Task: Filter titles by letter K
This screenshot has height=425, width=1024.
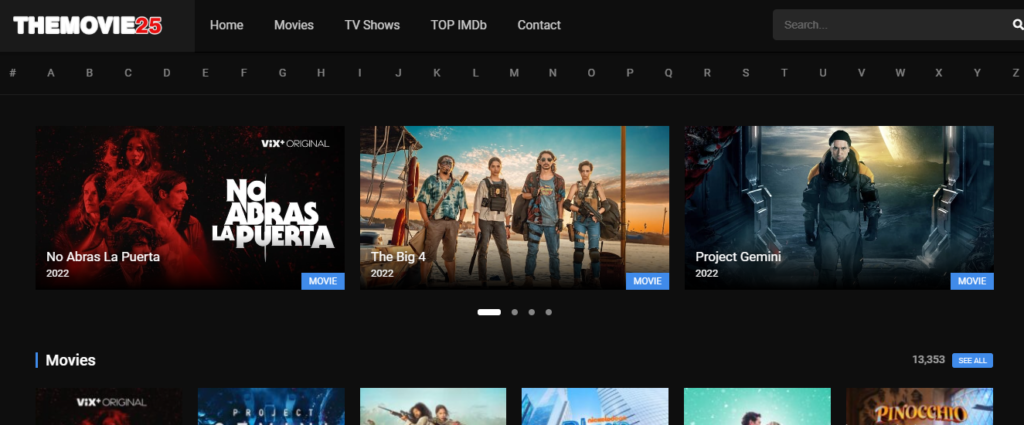Action: (437, 72)
